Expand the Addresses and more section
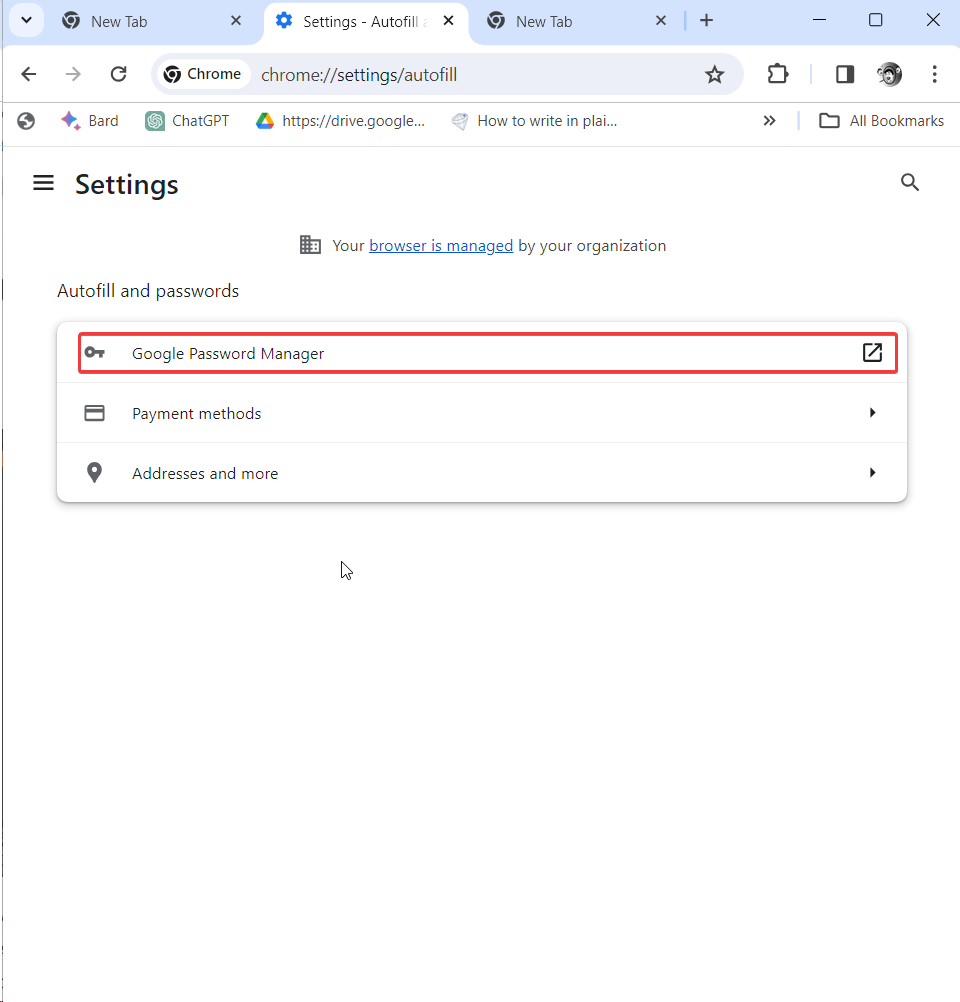The height and width of the screenshot is (1002, 960). point(871,472)
